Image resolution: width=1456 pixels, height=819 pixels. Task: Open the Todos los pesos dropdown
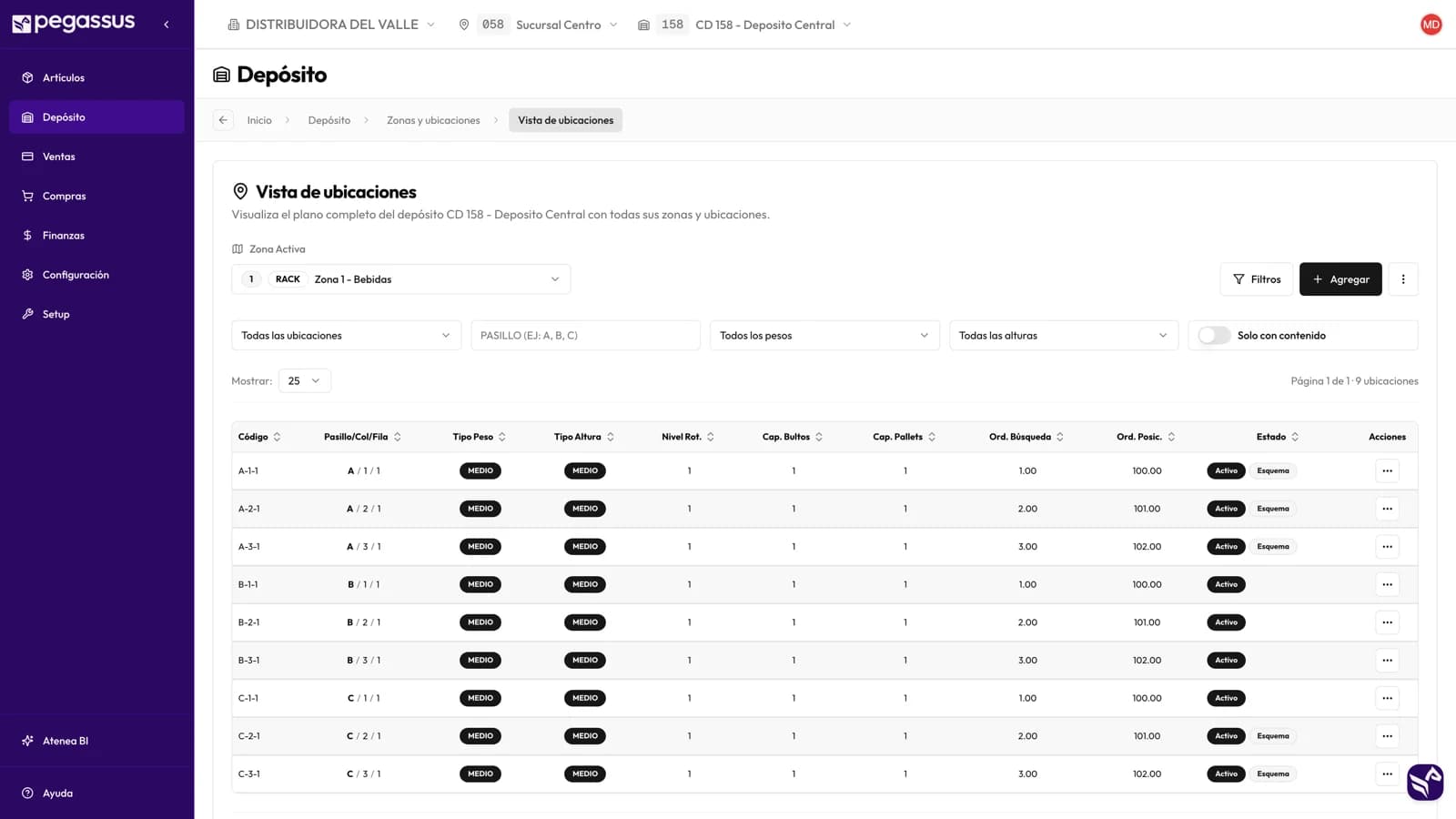coord(824,336)
